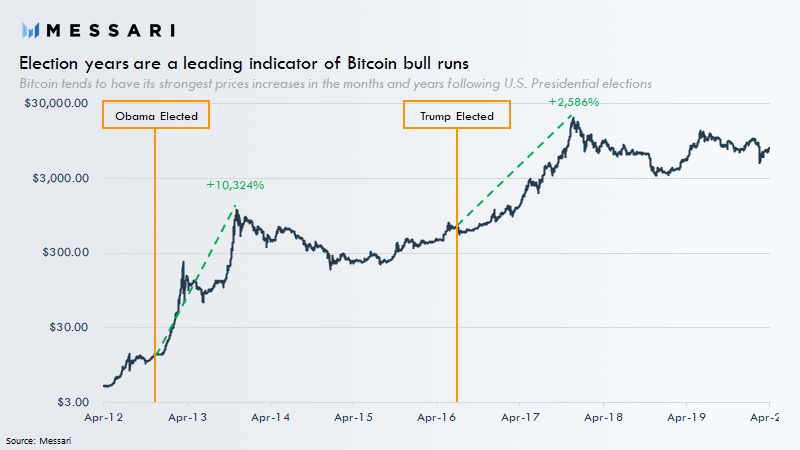Click the +2,586% gain label
The width and height of the screenshot is (800, 450).
click(573, 102)
